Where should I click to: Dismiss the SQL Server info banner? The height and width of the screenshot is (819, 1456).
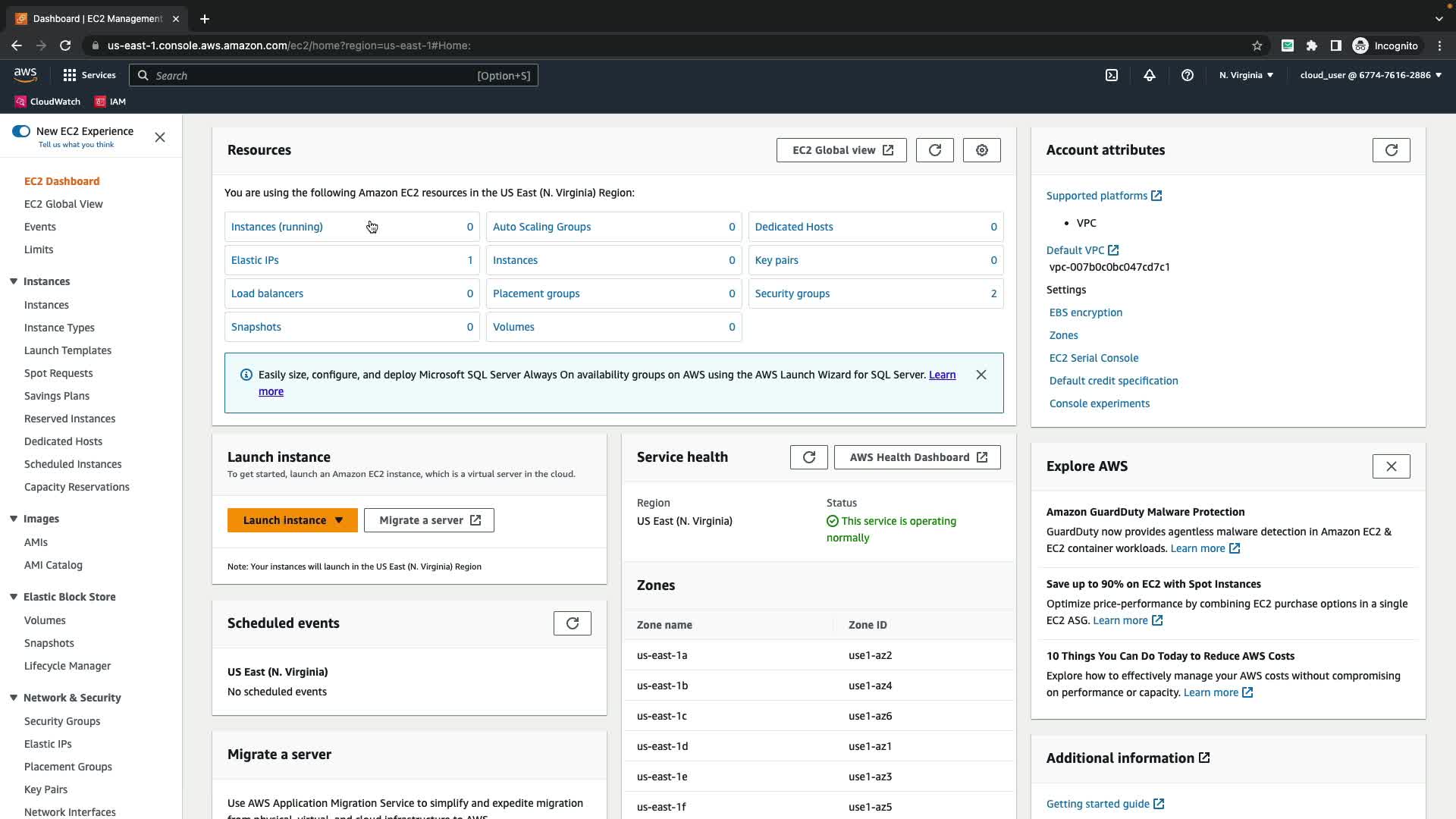(981, 375)
